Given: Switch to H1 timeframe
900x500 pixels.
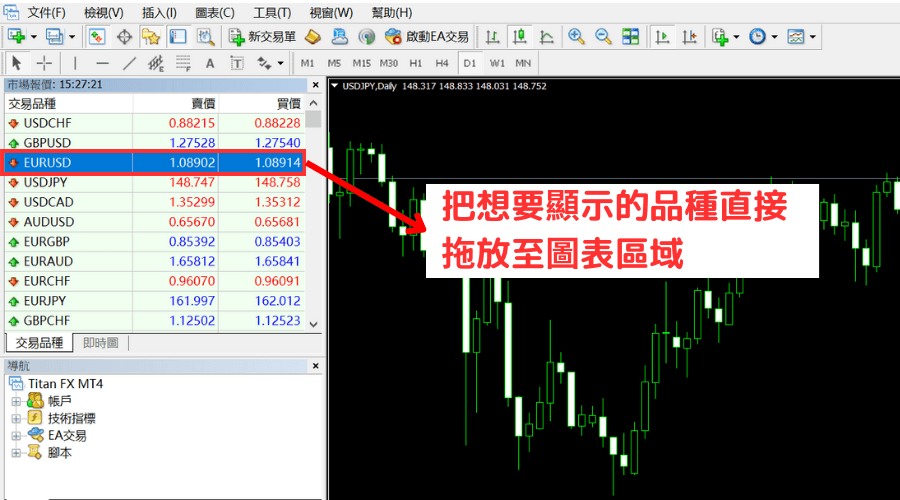Looking at the screenshot, I should tap(416, 63).
